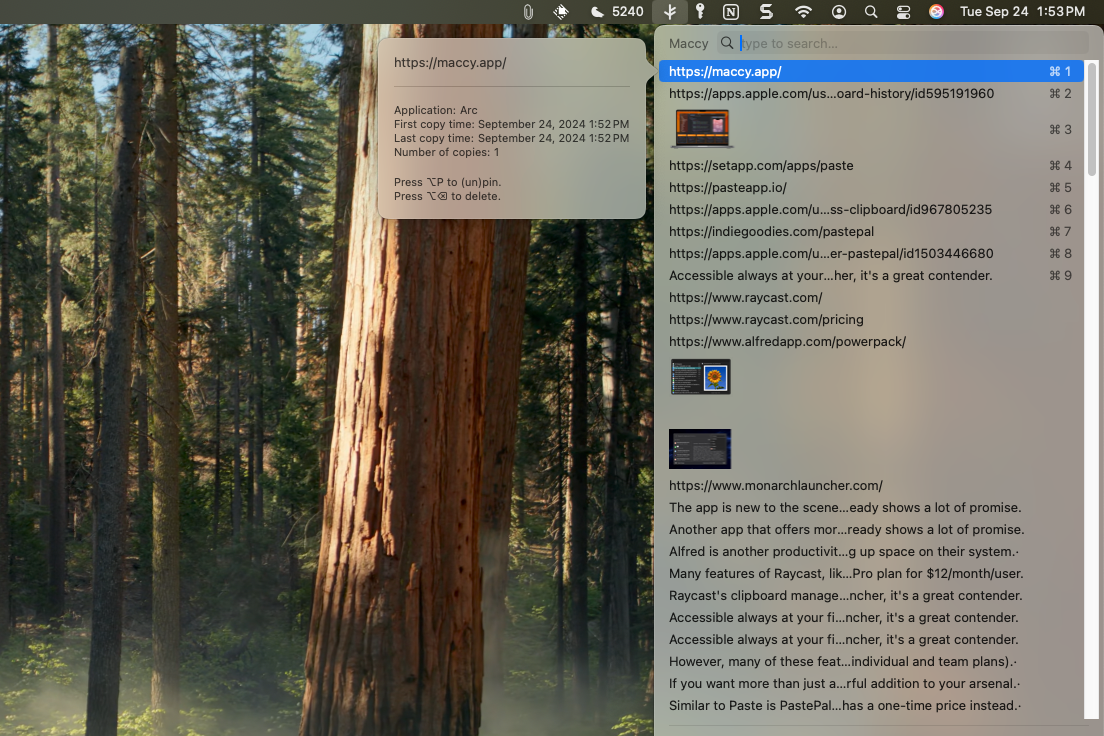Viewport: 1104px width, 736px height.
Task: Select 'Alfred is another productivit' entry
Action: pyautogui.click(x=871, y=551)
